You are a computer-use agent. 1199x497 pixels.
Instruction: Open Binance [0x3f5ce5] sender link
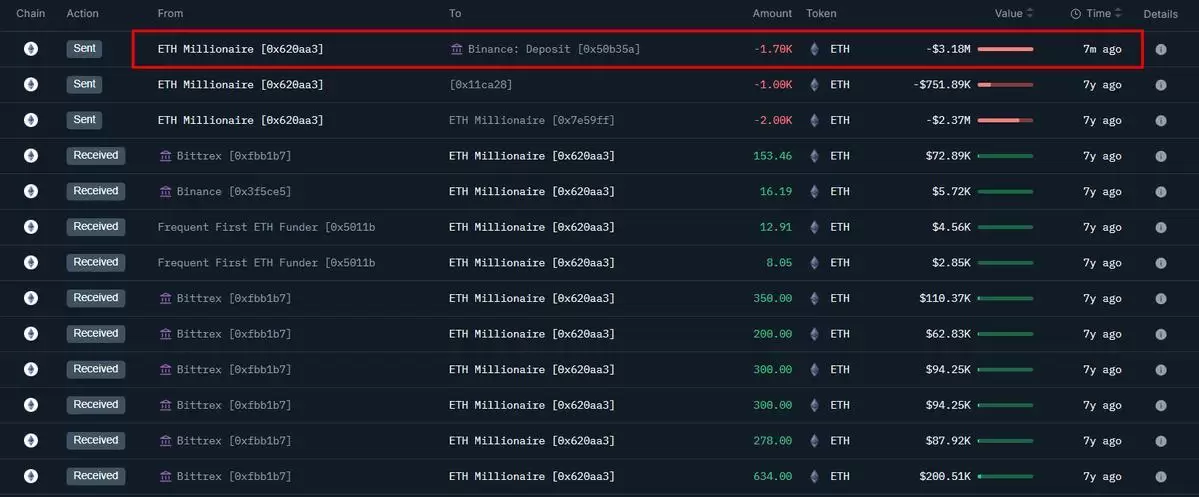[234, 192]
